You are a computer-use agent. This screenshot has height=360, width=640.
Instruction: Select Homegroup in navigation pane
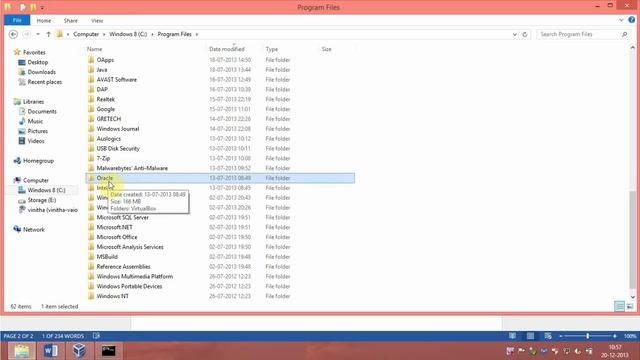[38, 161]
